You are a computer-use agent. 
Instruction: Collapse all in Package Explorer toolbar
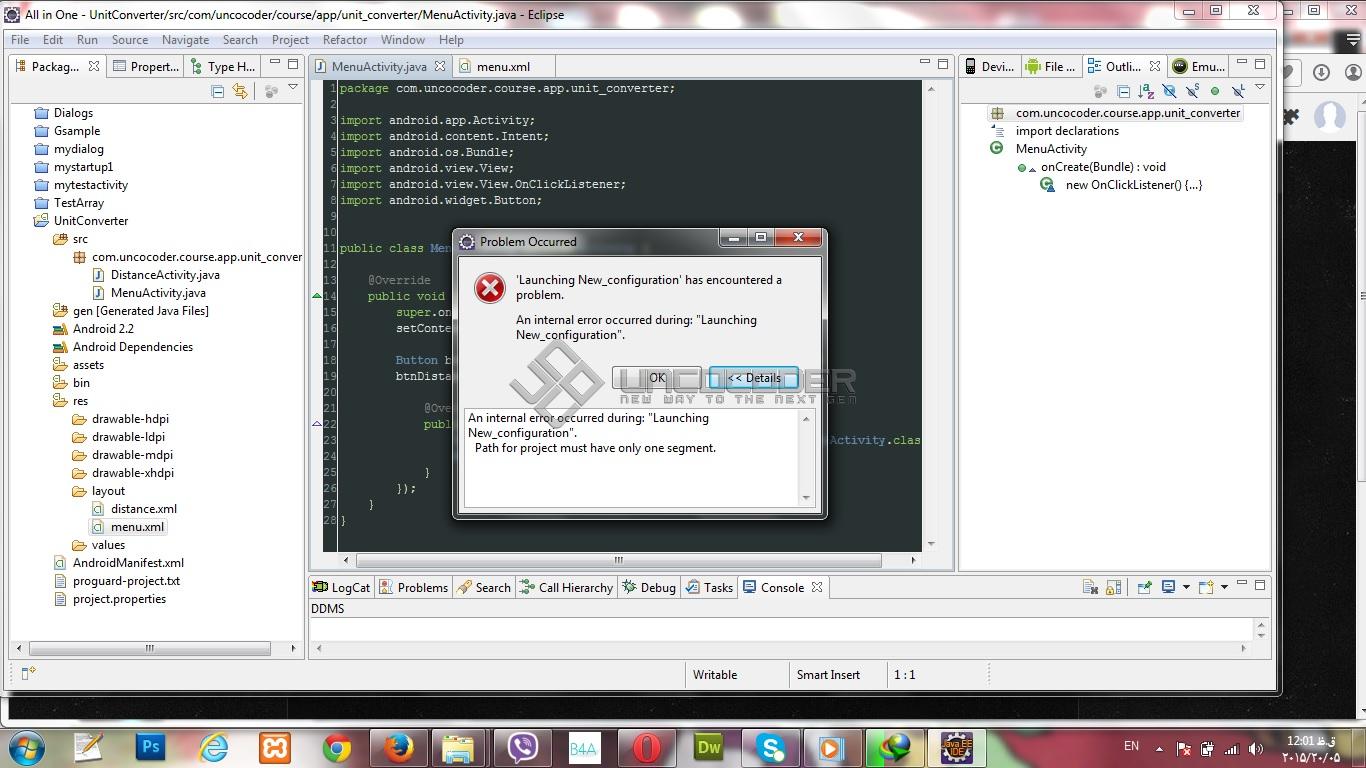click(217, 91)
